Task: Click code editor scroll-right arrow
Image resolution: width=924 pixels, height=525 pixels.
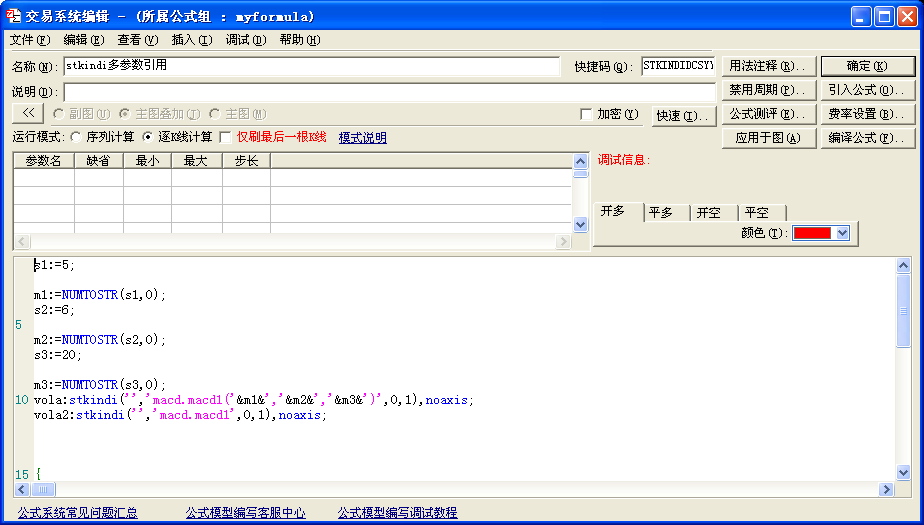Action: coord(885,489)
